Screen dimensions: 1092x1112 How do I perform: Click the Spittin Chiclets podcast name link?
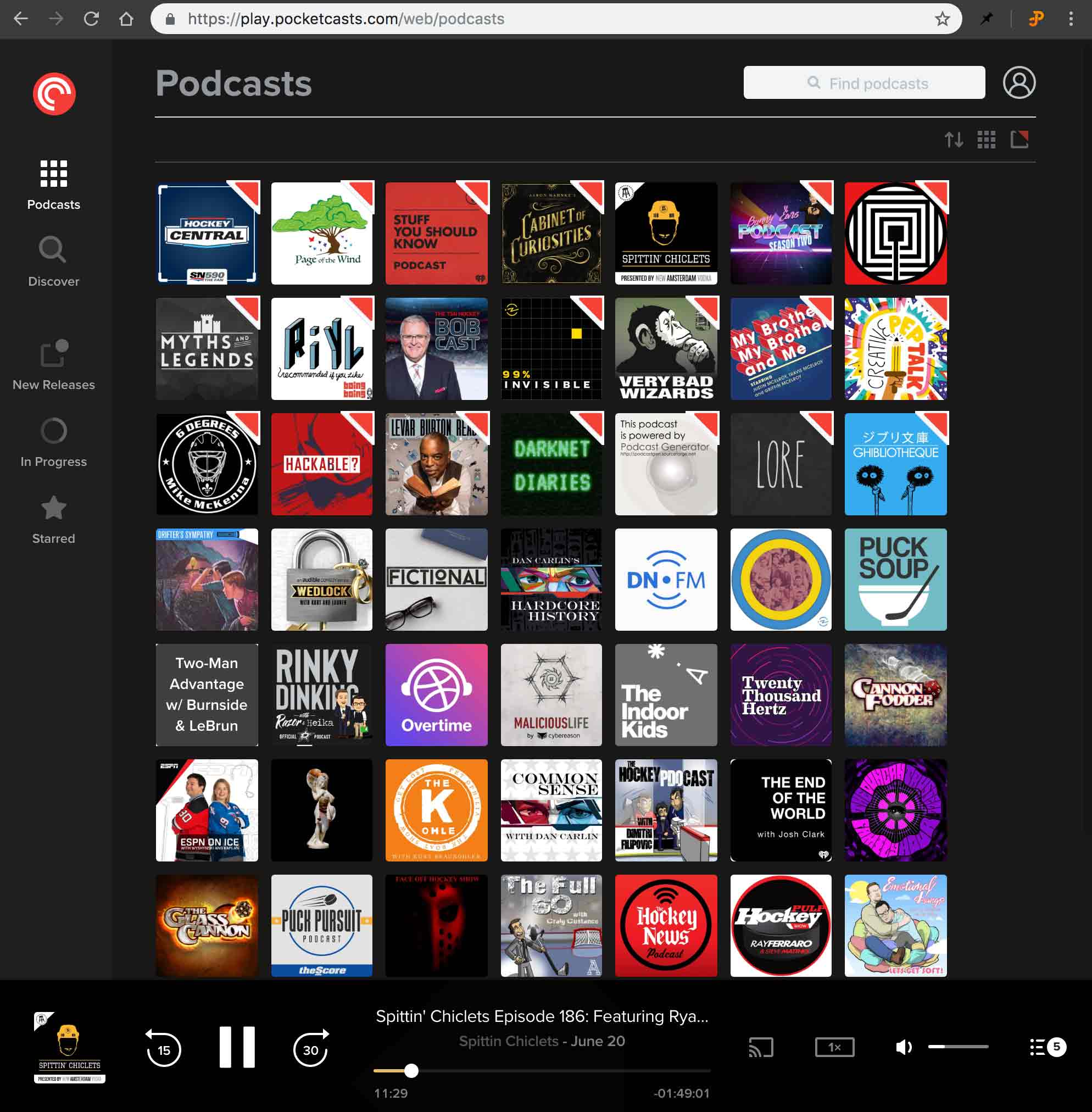[508, 1041]
